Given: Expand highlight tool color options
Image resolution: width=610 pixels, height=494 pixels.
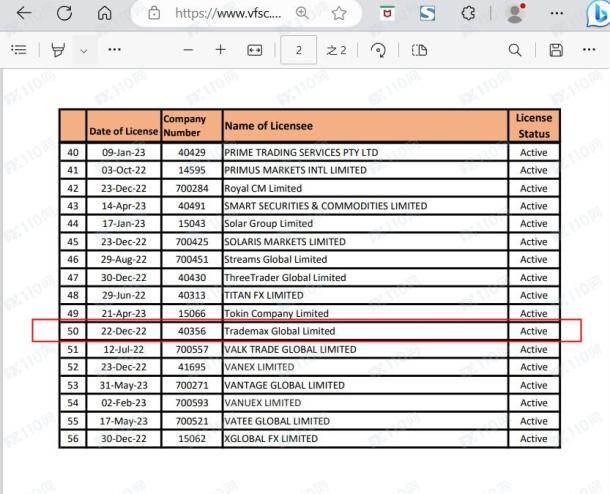Looking at the screenshot, I should click(84, 51).
